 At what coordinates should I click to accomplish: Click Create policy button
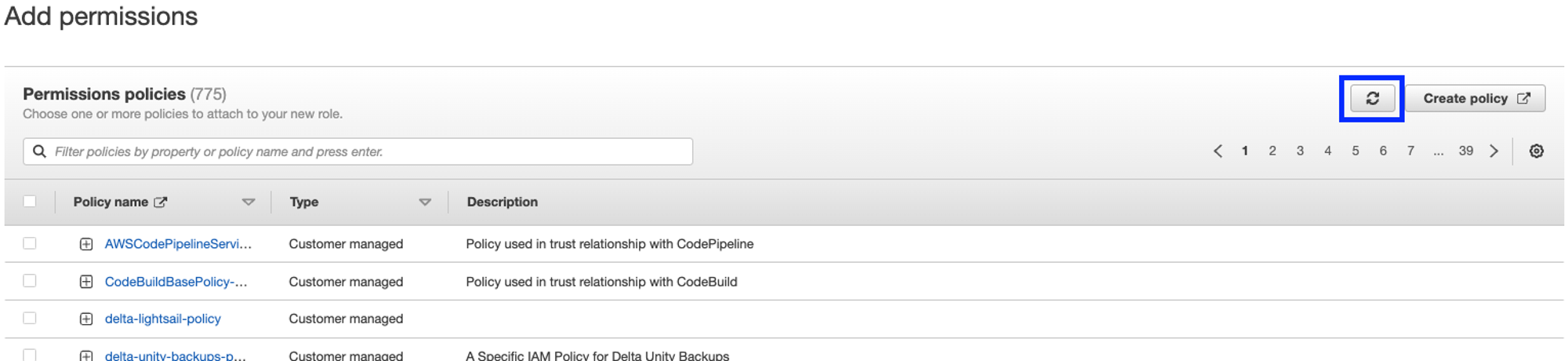point(1475,98)
